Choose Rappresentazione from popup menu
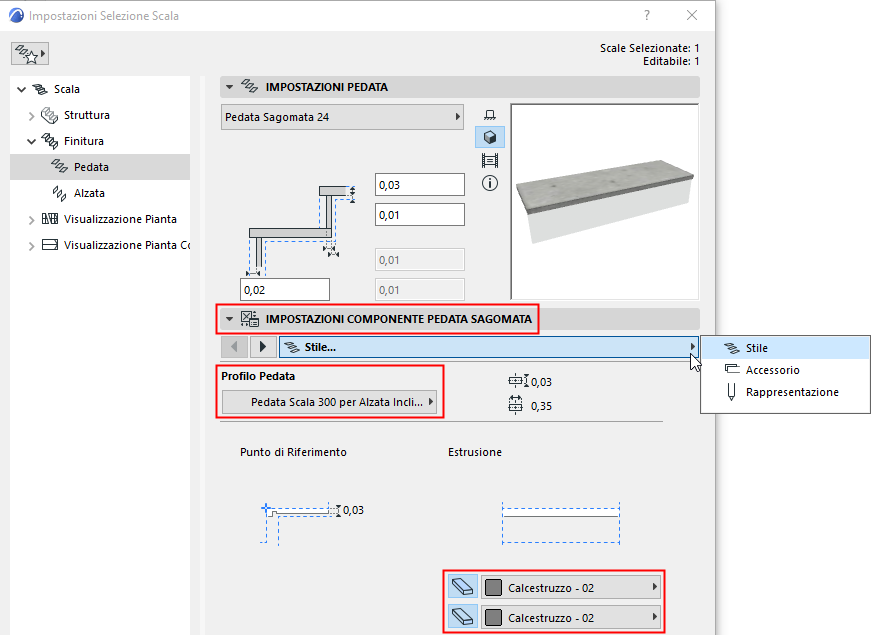 pyautogui.click(x=785, y=393)
